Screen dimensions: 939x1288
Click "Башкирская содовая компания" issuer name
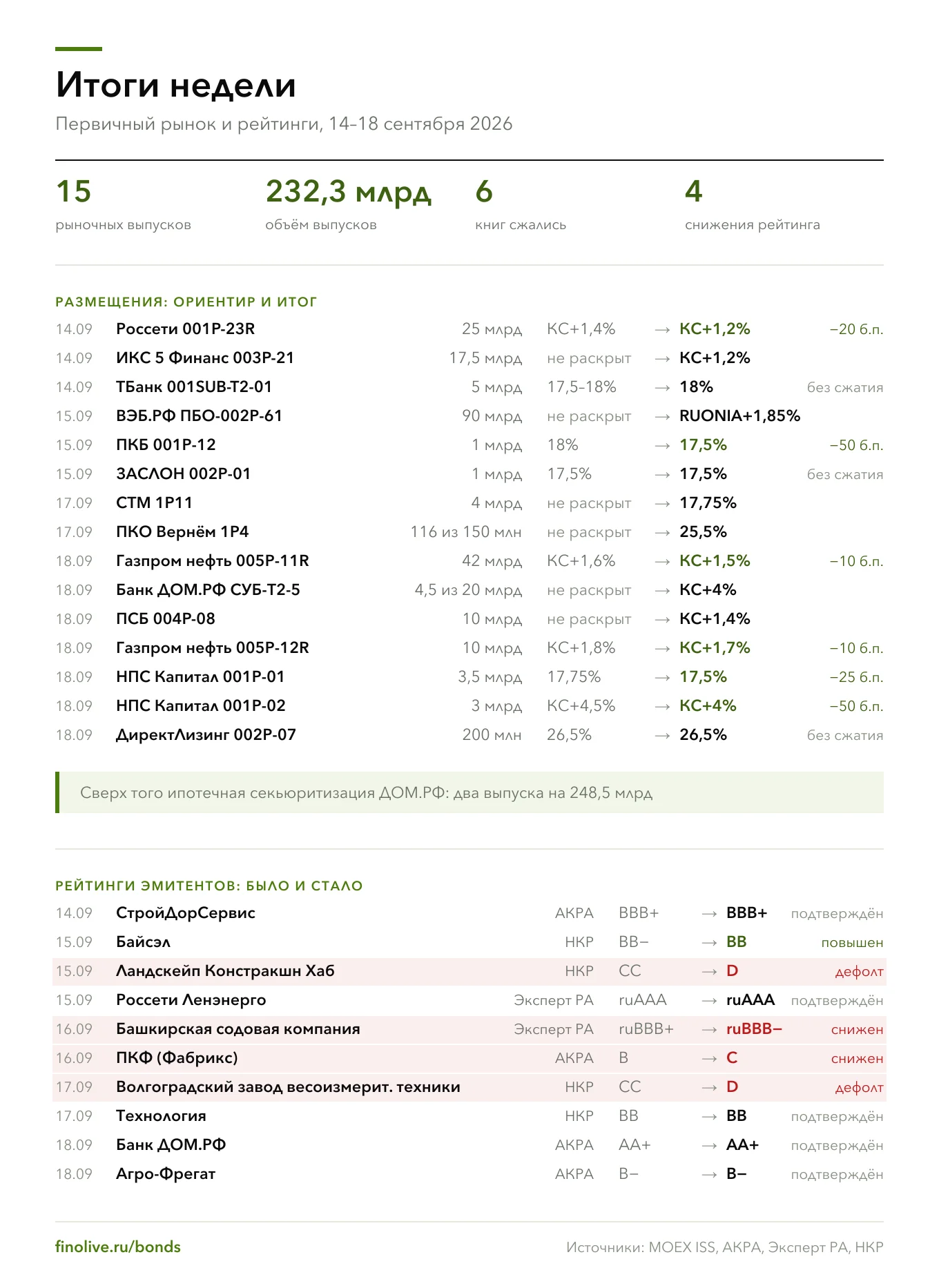point(238,1029)
